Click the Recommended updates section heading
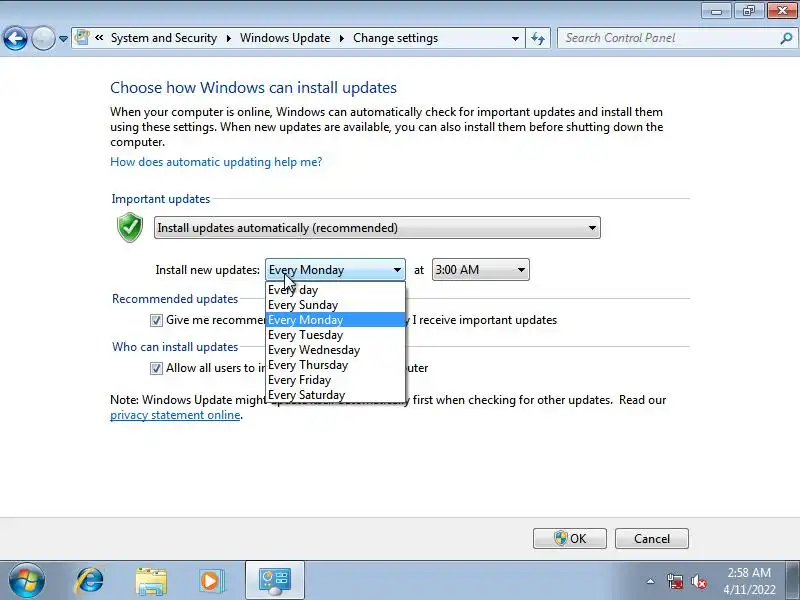This screenshot has width=800, height=600. [x=175, y=298]
